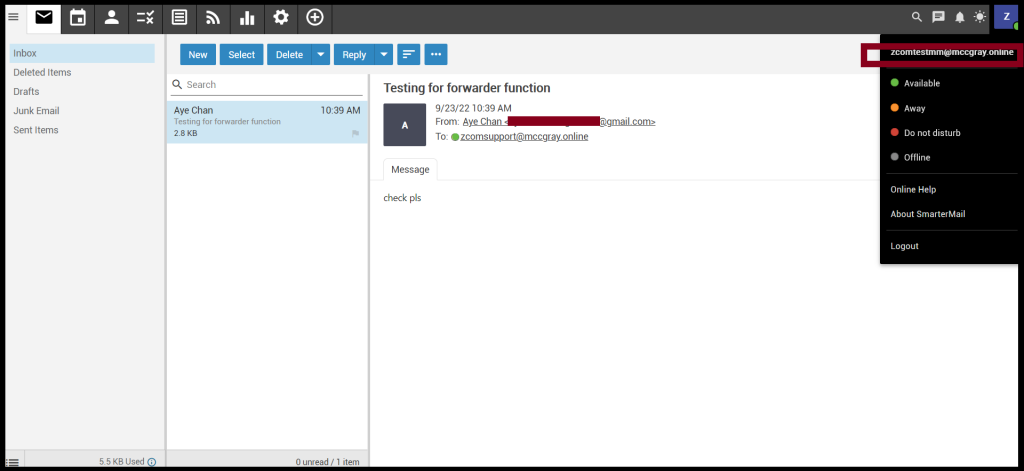The width and height of the screenshot is (1024, 471).
Task: Click the top bar search magnifier icon
Action: (x=917, y=17)
